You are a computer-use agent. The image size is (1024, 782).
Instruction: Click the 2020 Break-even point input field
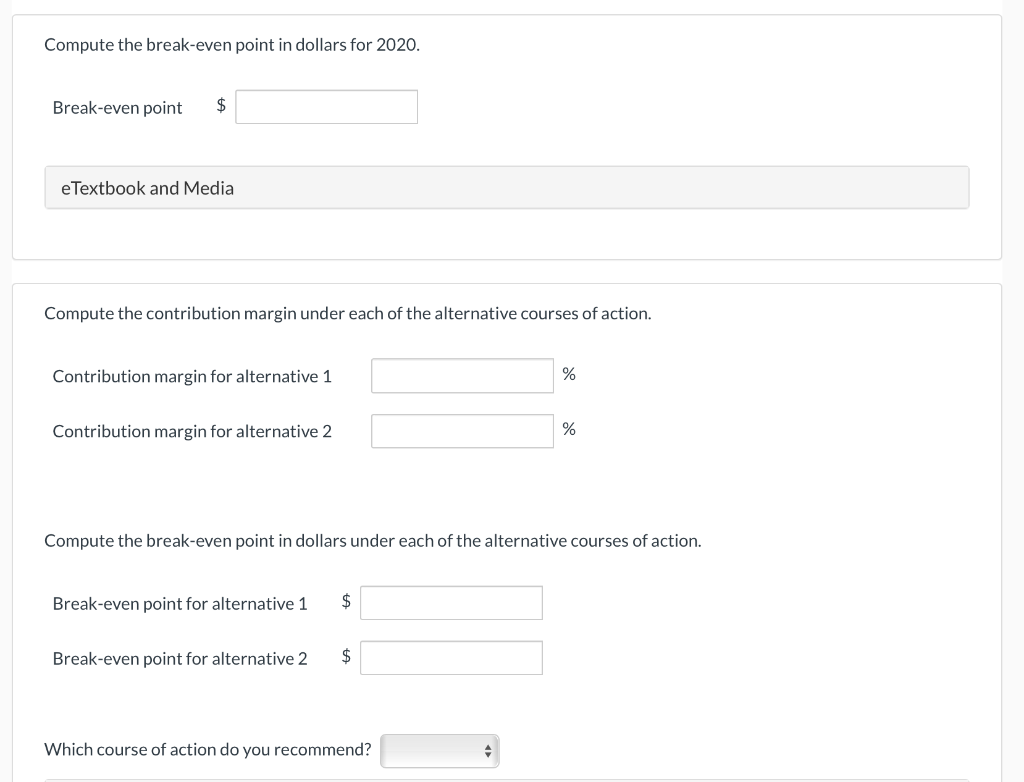[x=326, y=107]
